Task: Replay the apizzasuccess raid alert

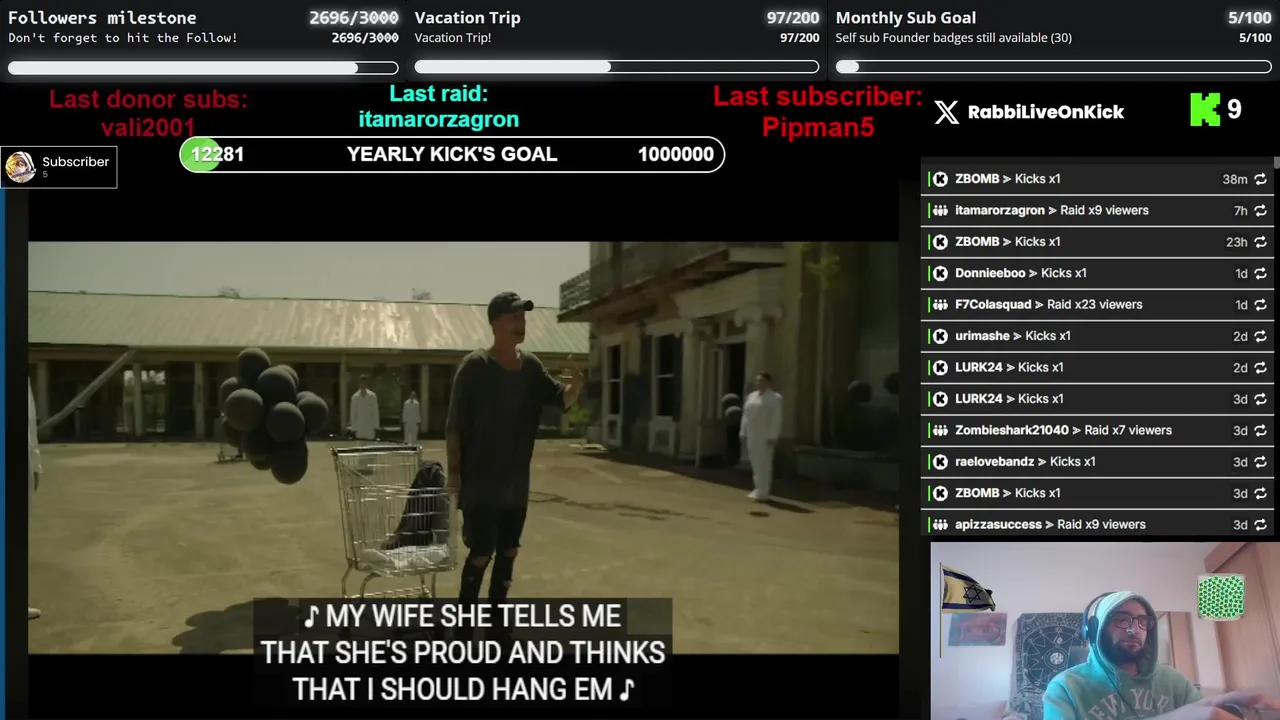Action: 1260,525
